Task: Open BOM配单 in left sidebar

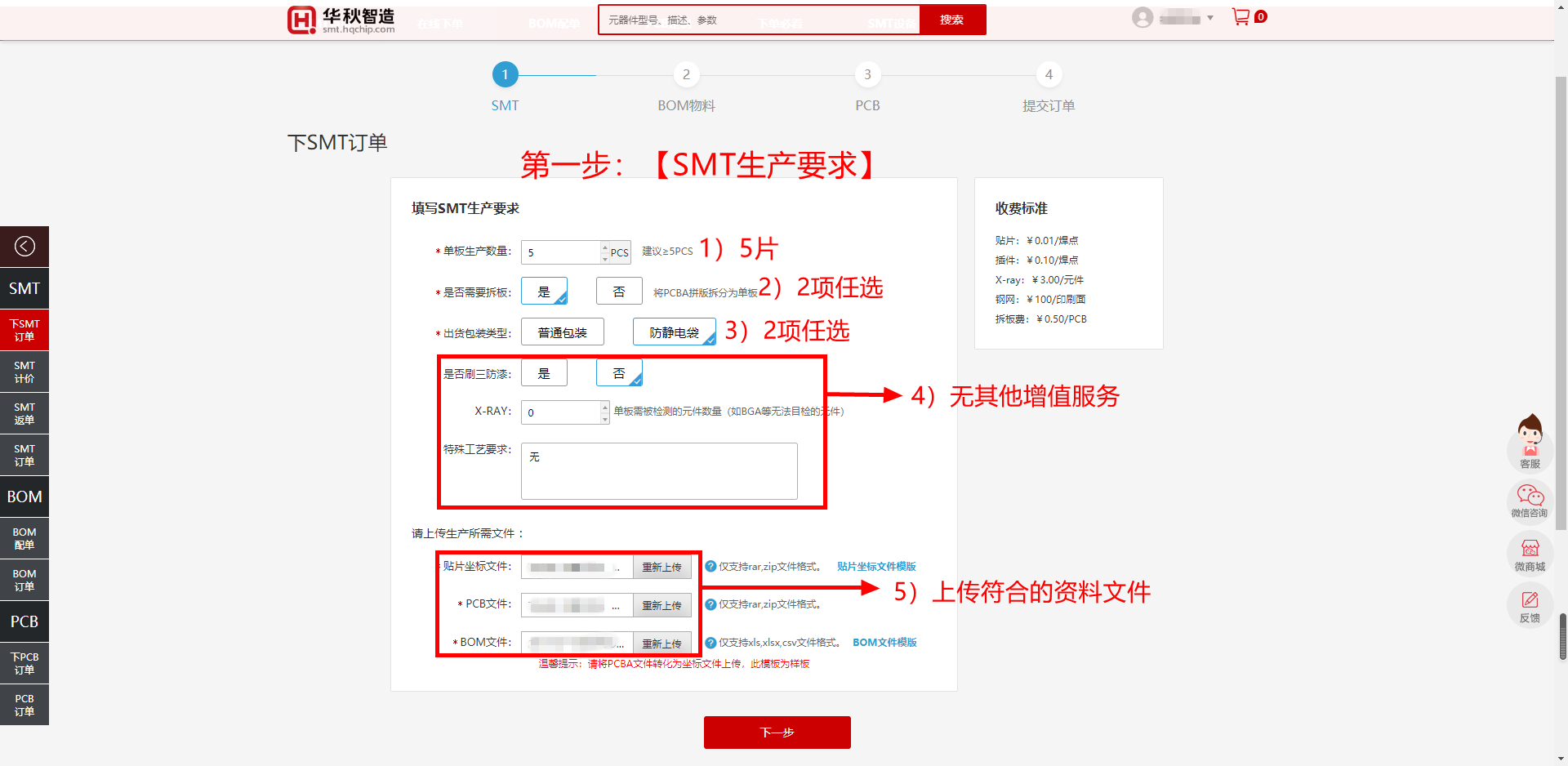Action: point(24,539)
